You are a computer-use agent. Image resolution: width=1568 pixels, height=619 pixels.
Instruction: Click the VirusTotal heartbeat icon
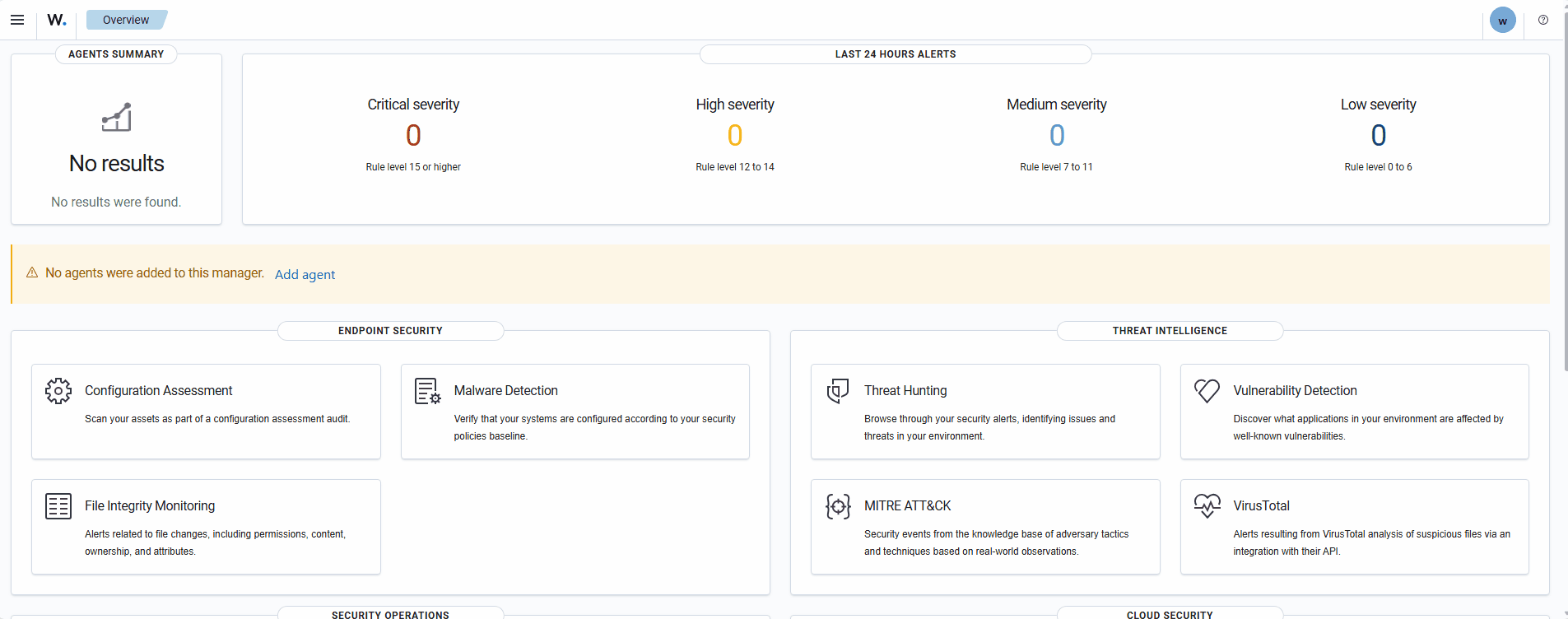coord(1207,505)
